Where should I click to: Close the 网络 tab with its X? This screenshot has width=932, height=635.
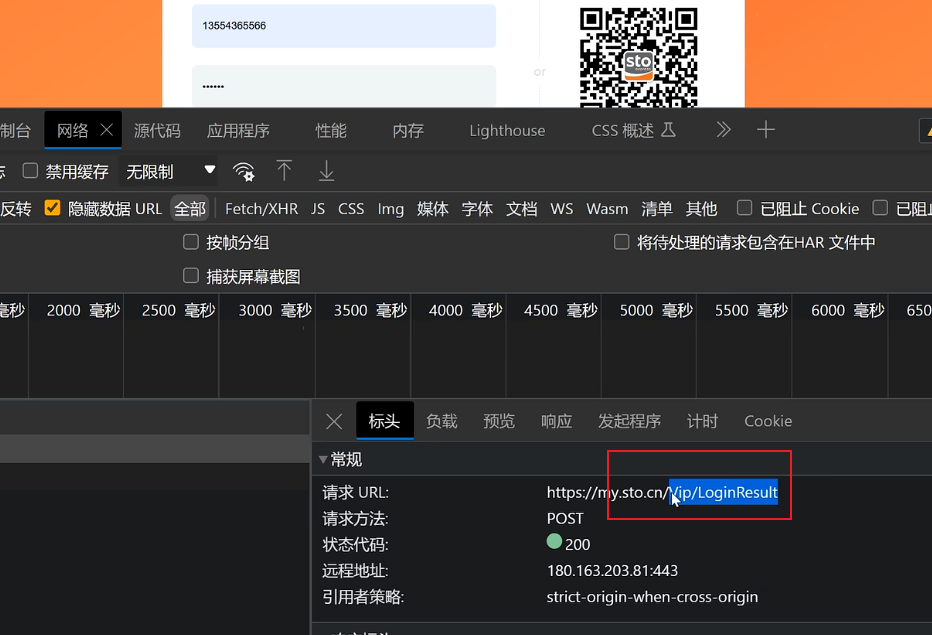[x=106, y=130]
